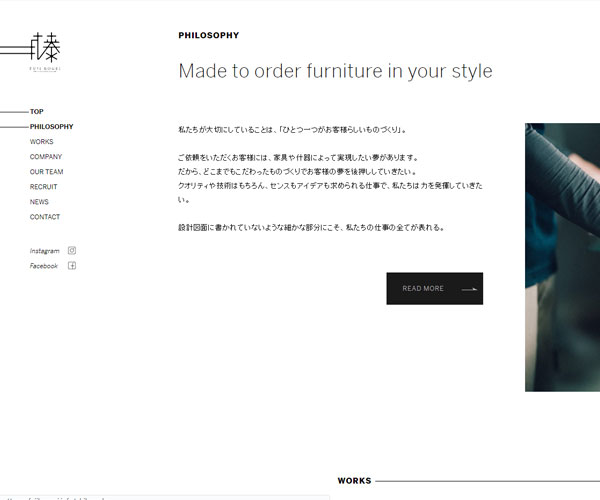Viewport: 600px width, 500px height.
Task: Click the photo on the right side
Action: (562, 257)
